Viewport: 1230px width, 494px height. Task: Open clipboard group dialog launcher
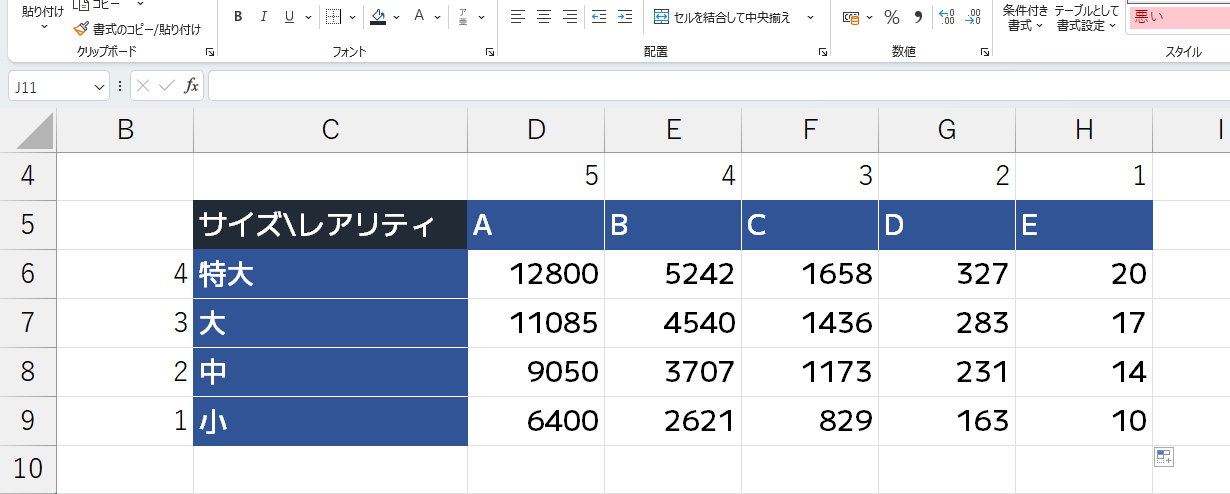click(209, 52)
